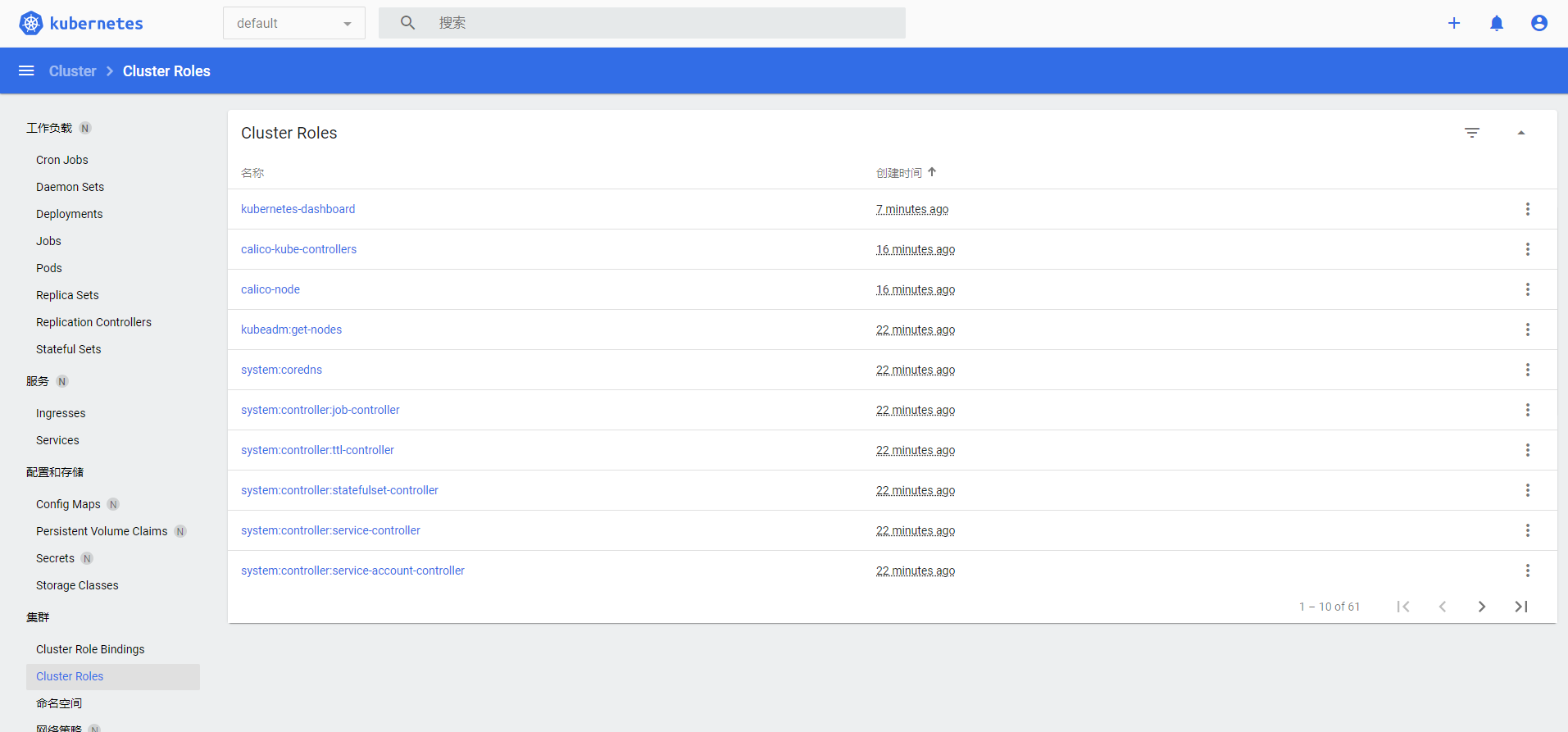Open system:controller:statefulset-controller role
The width and height of the screenshot is (1568, 732).
[340, 490]
